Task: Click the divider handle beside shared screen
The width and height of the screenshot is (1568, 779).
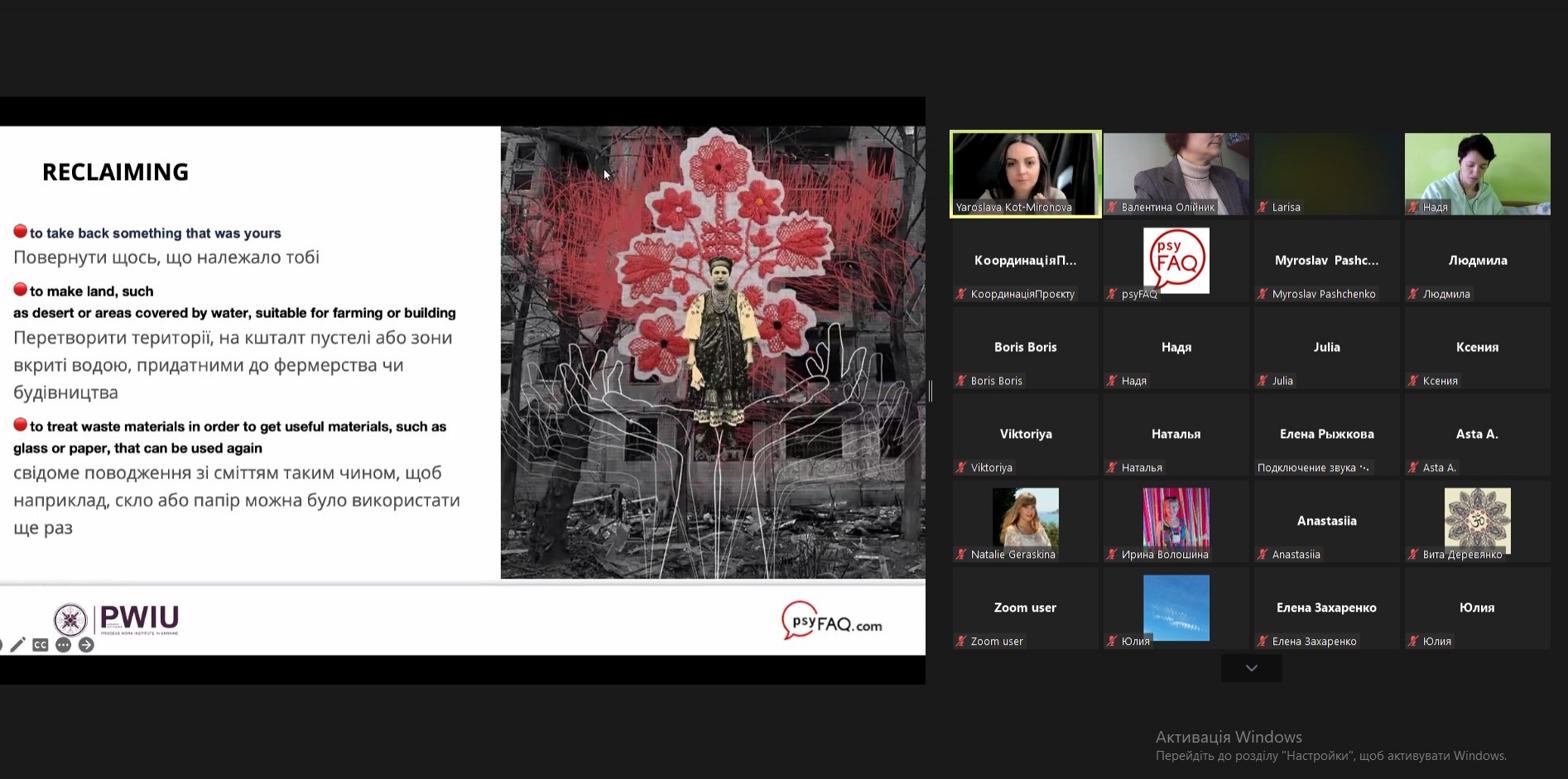Action: tap(931, 392)
